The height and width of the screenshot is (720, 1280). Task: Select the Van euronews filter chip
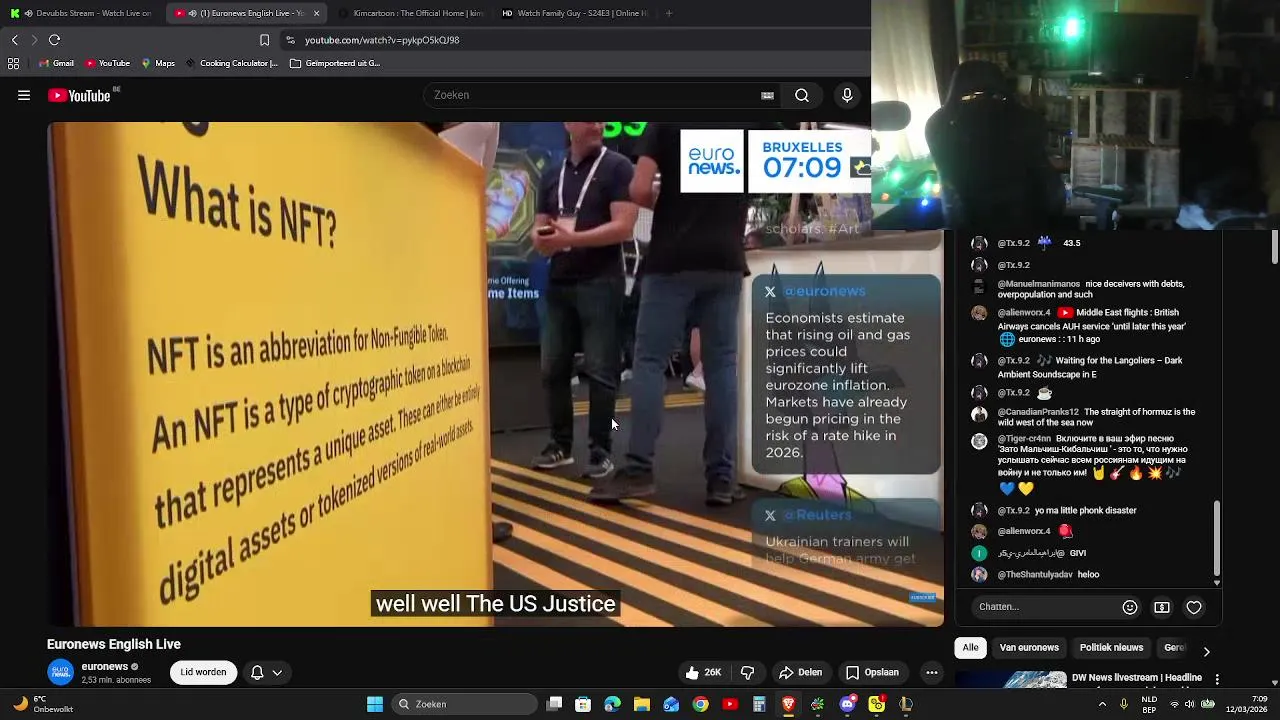1029,648
